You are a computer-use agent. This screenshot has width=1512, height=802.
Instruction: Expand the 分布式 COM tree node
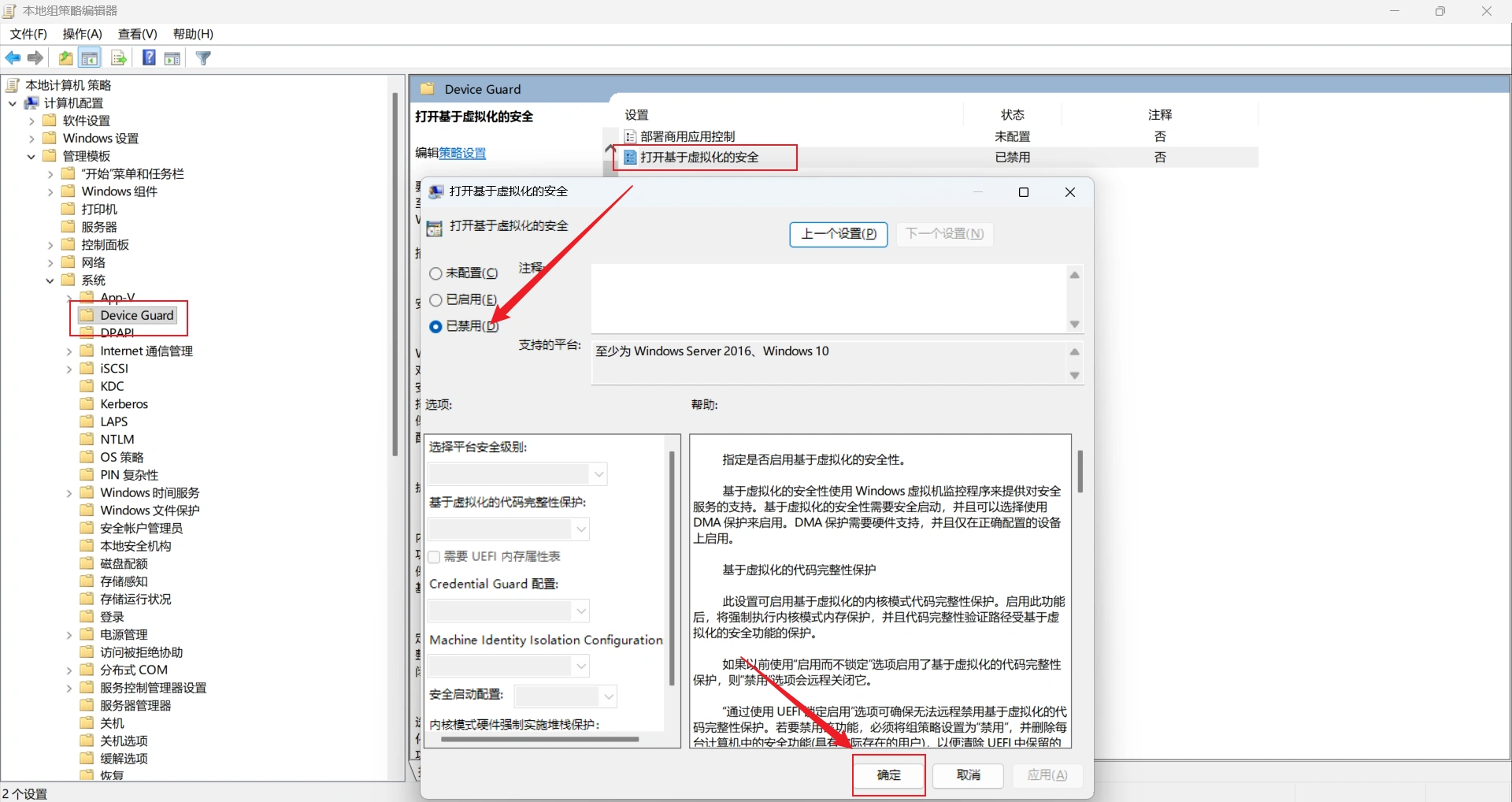point(69,670)
